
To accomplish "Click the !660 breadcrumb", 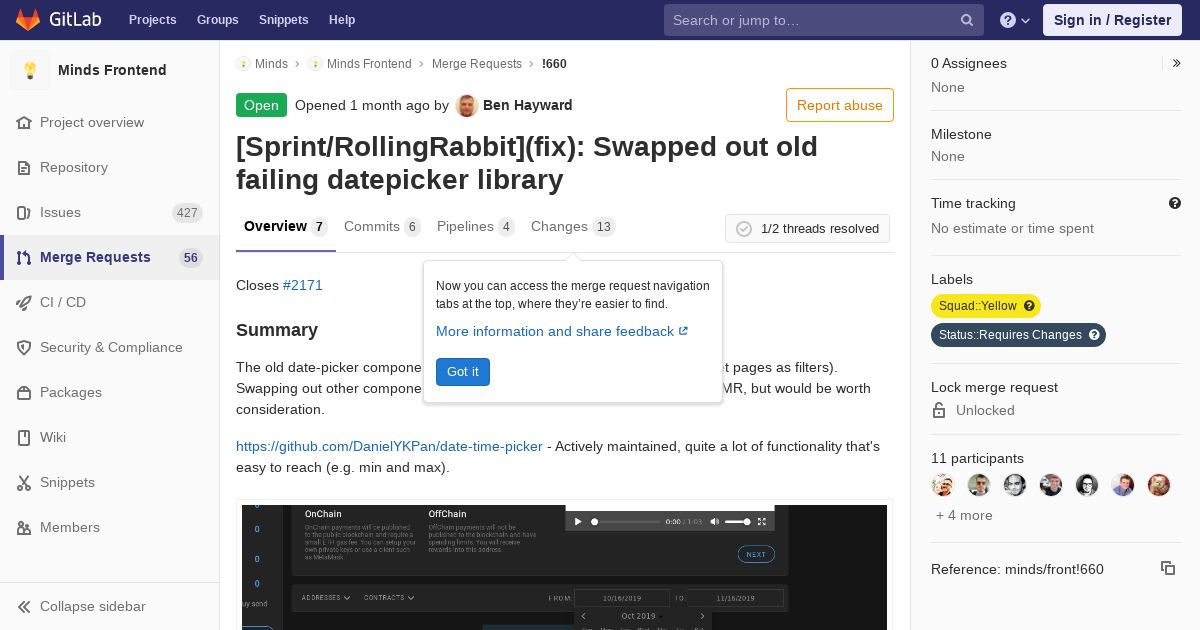I will (554, 64).
